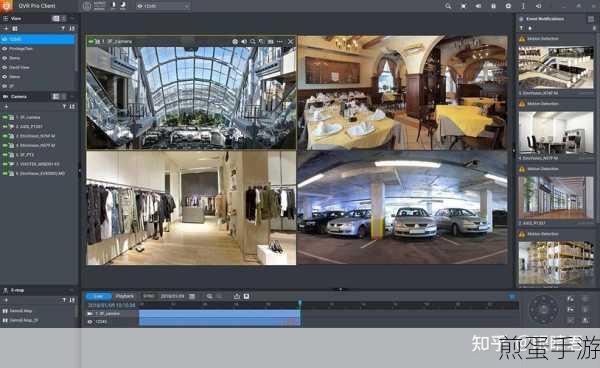Click the add view plus icon under View
The image size is (600, 368).
click(x=6, y=29)
